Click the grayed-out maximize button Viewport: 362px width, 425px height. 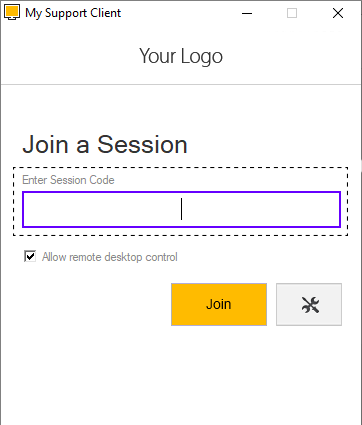pyautogui.click(x=292, y=13)
